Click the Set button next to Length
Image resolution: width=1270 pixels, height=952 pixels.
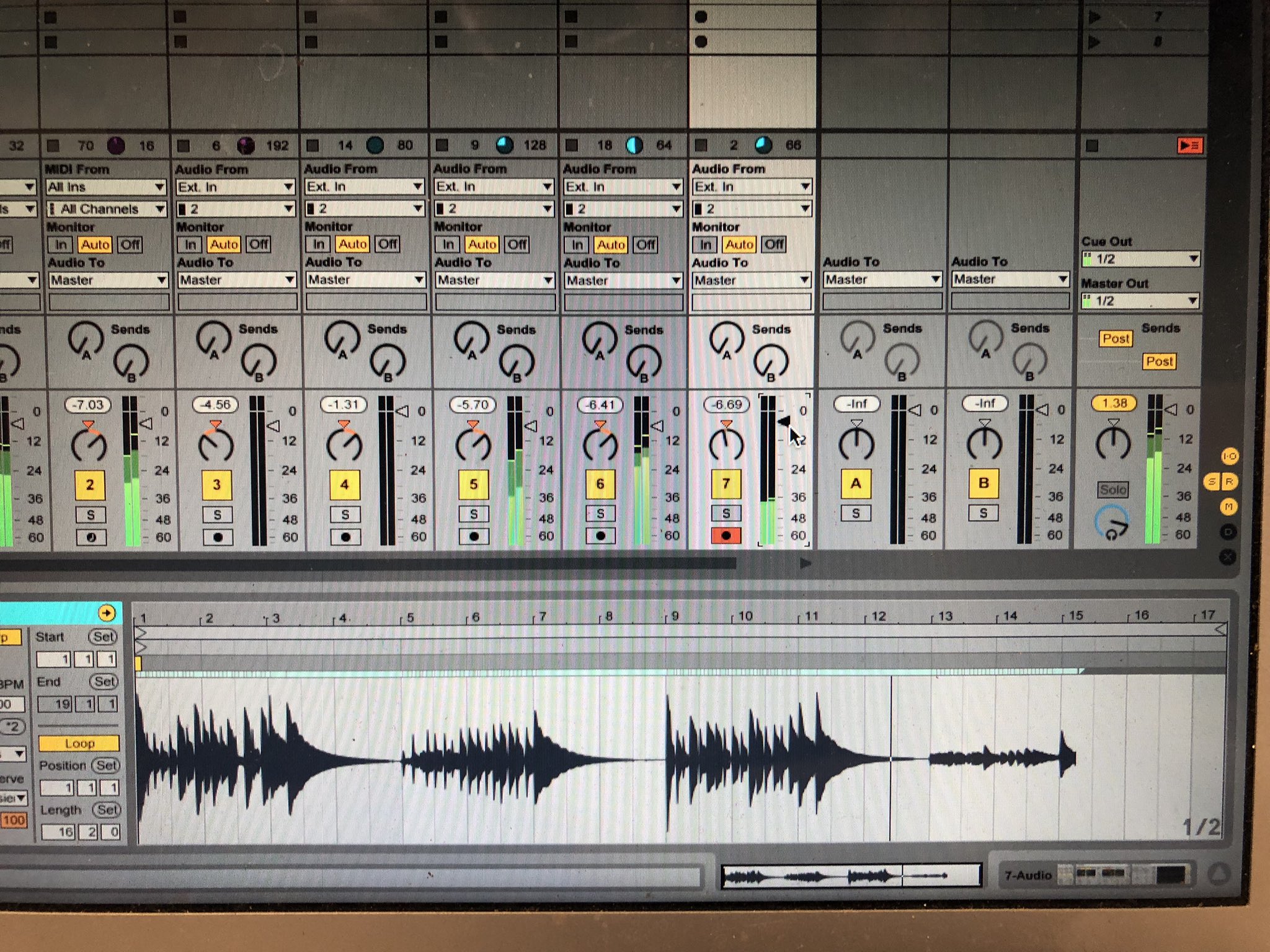pyautogui.click(x=107, y=809)
